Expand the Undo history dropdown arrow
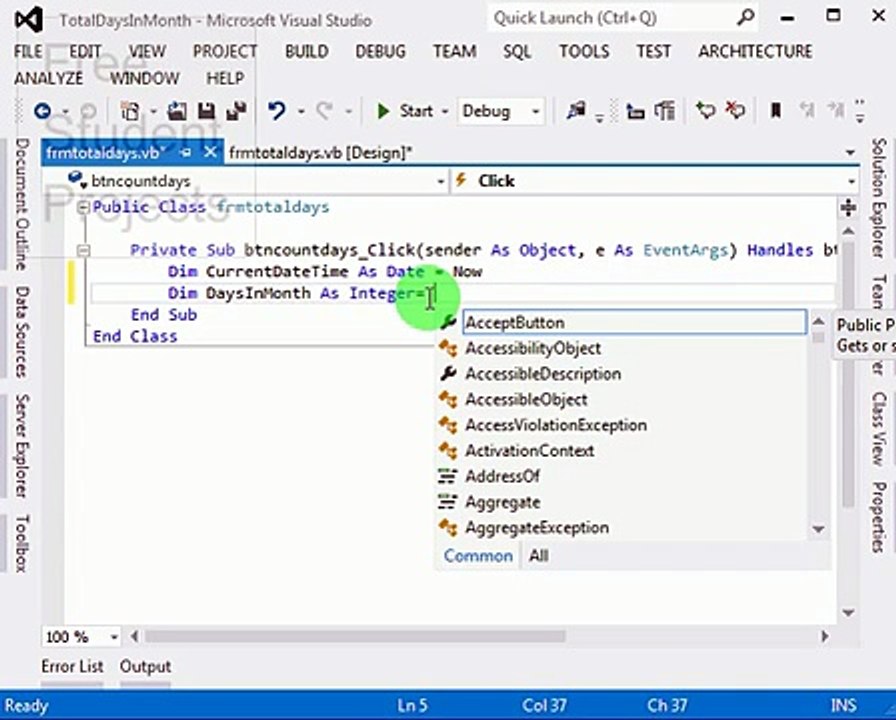The height and width of the screenshot is (720, 896). pos(301,111)
